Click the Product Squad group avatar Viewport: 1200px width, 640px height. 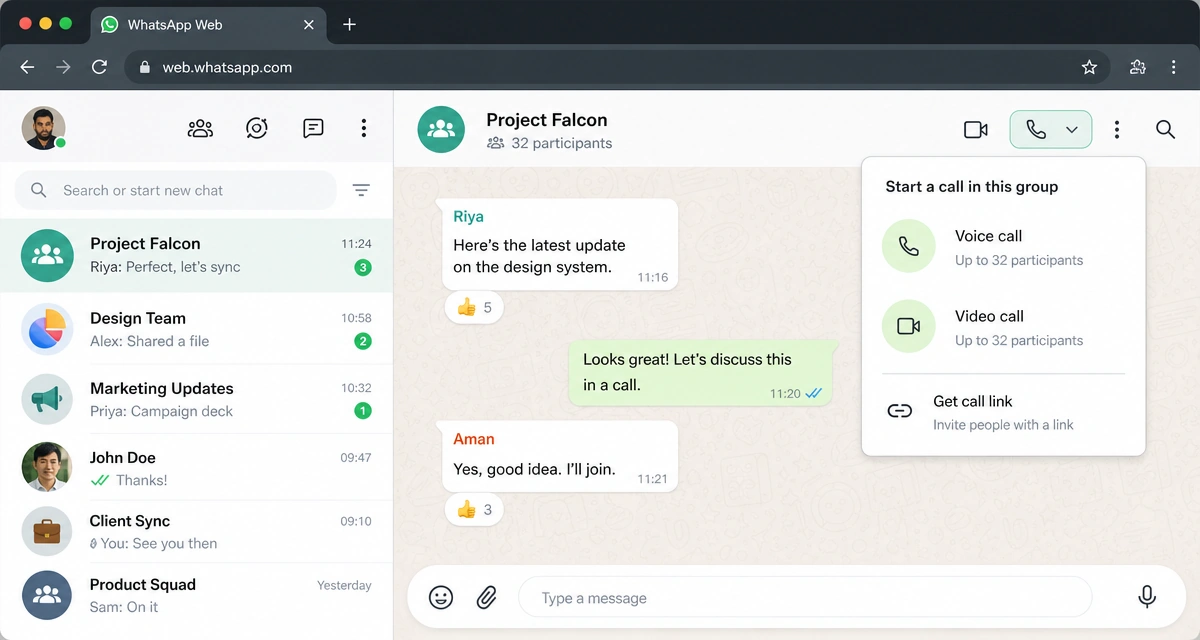pyautogui.click(x=47, y=595)
